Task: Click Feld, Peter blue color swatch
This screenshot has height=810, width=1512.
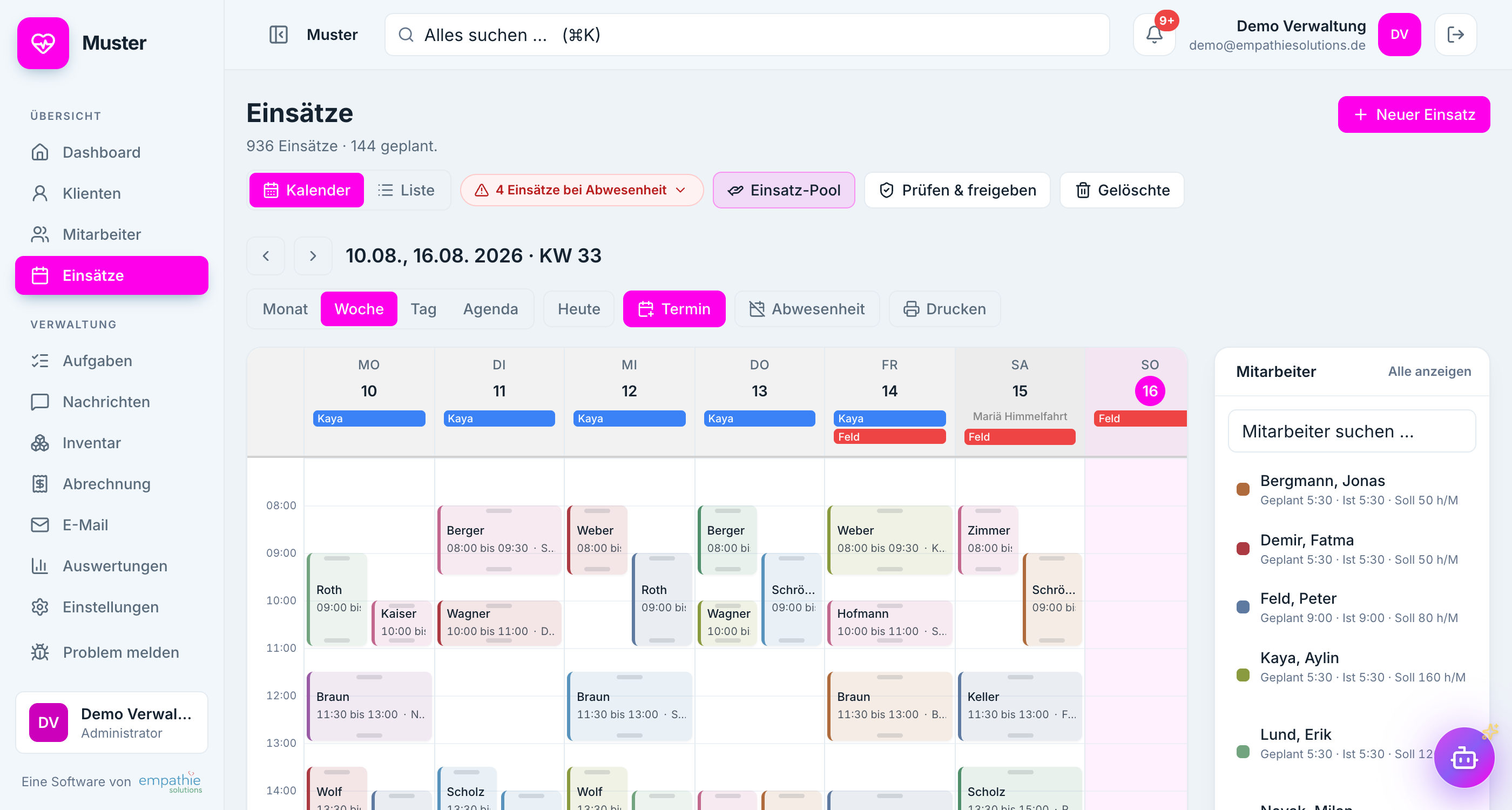Action: coord(1243,607)
